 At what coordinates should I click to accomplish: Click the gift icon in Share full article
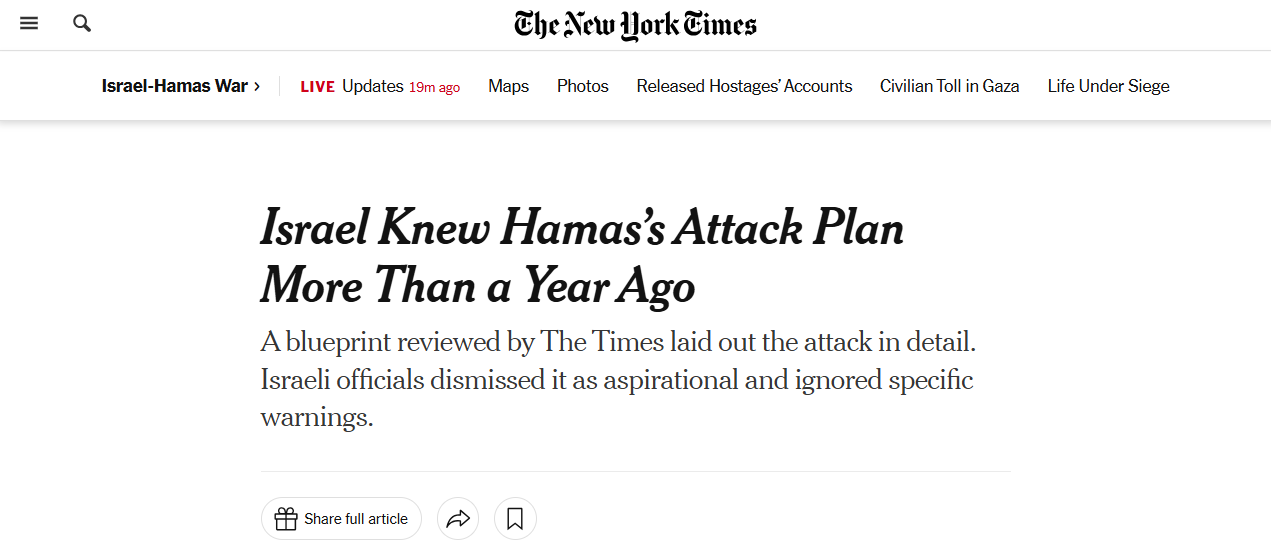point(286,519)
